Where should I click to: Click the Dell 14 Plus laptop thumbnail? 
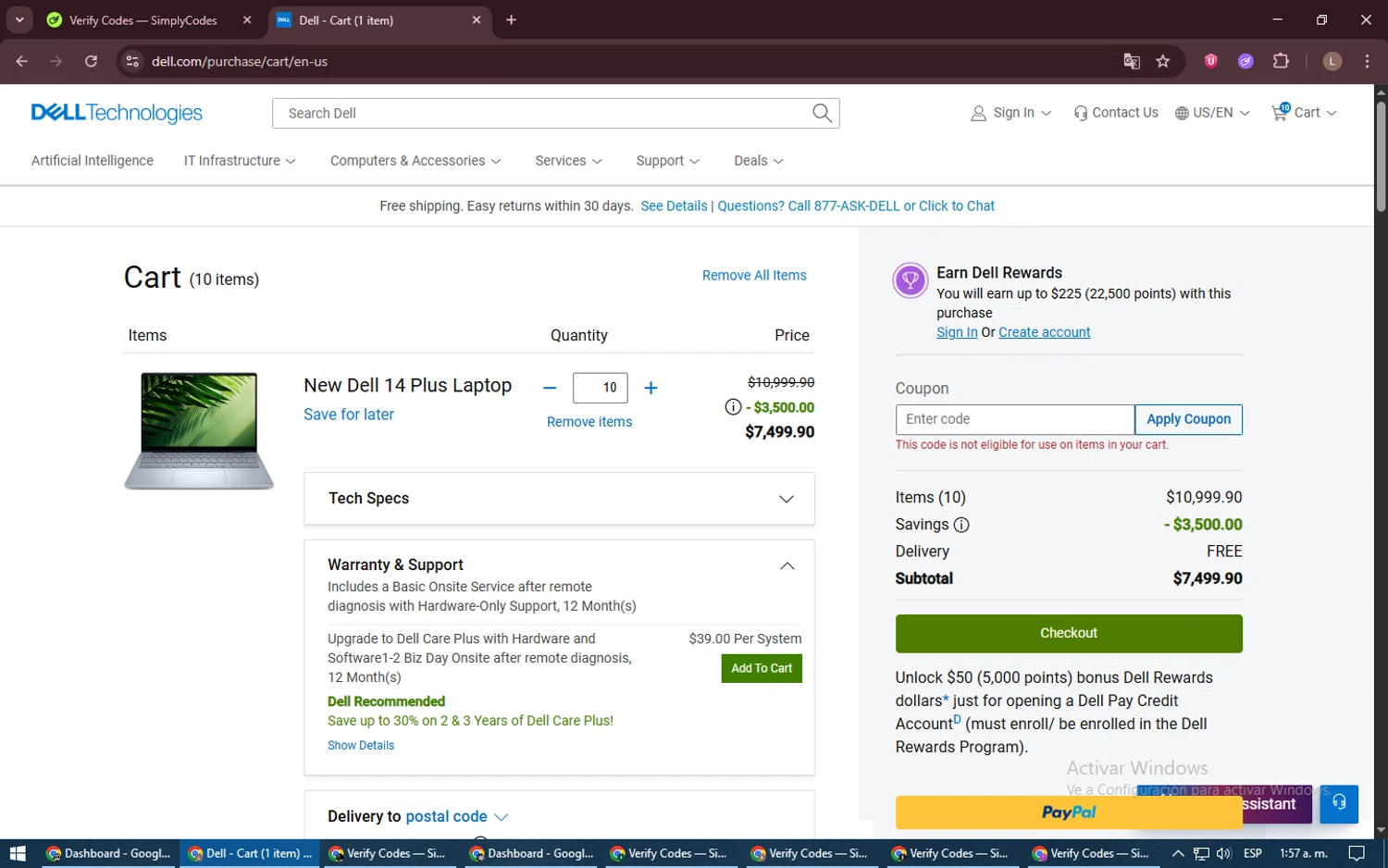[199, 430]
